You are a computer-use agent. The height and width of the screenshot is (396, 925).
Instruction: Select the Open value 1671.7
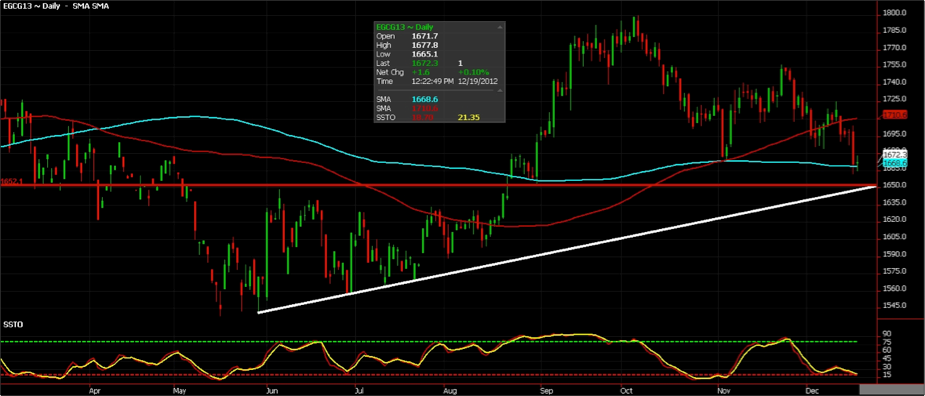coord(424,36)
